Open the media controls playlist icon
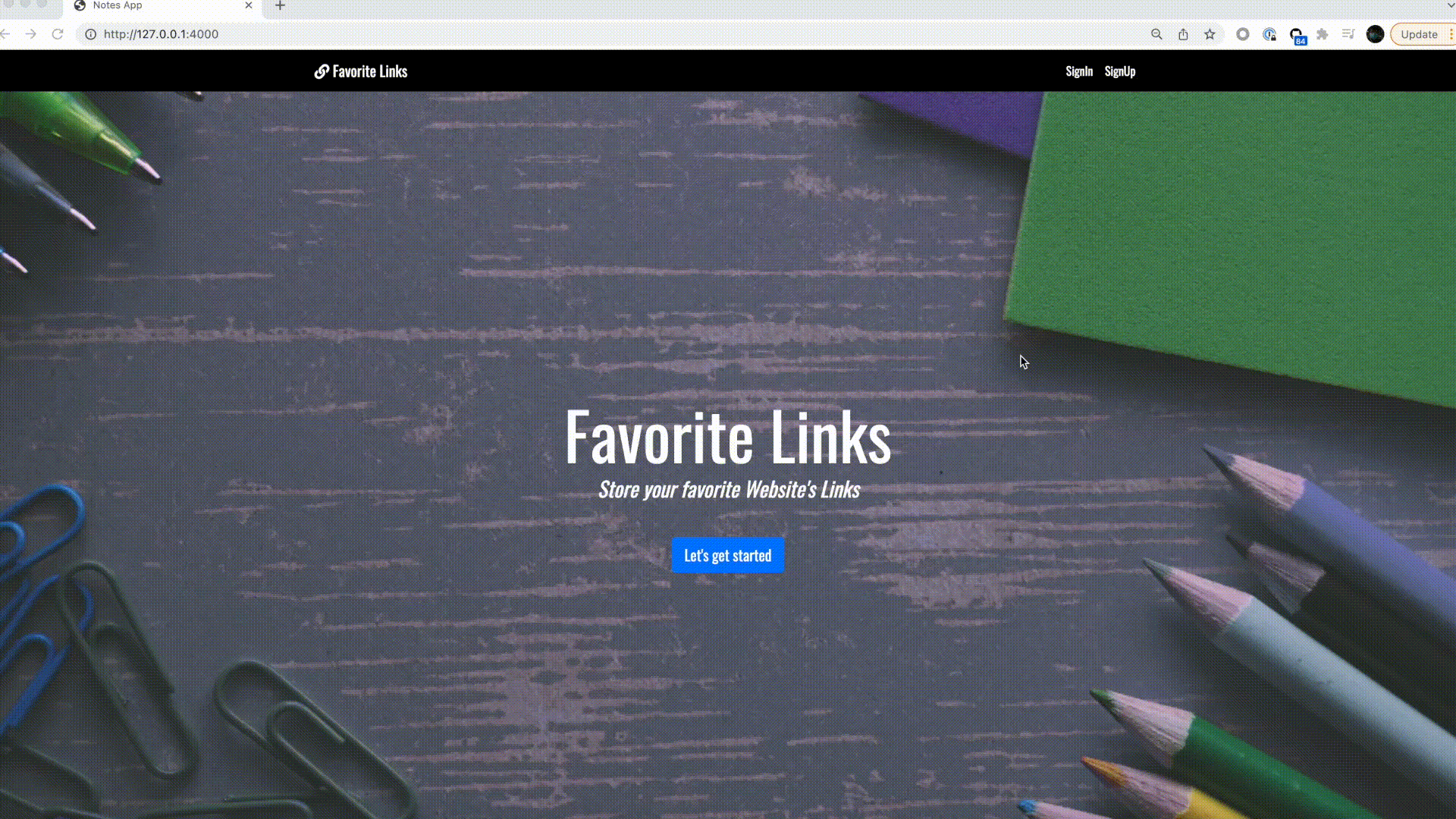Image resolution: width=1456 pixels, height=819 pixels. pyautogui.click(x=1348, y=34)
